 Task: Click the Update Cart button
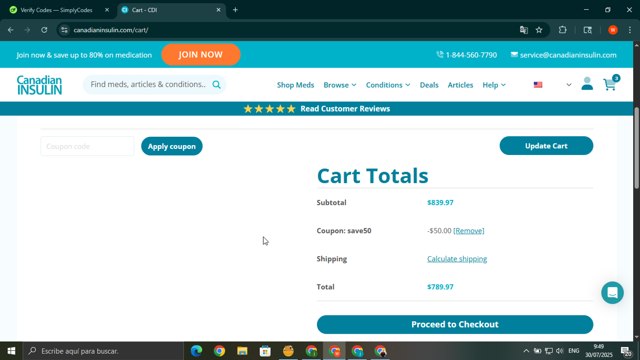(546, 146)
